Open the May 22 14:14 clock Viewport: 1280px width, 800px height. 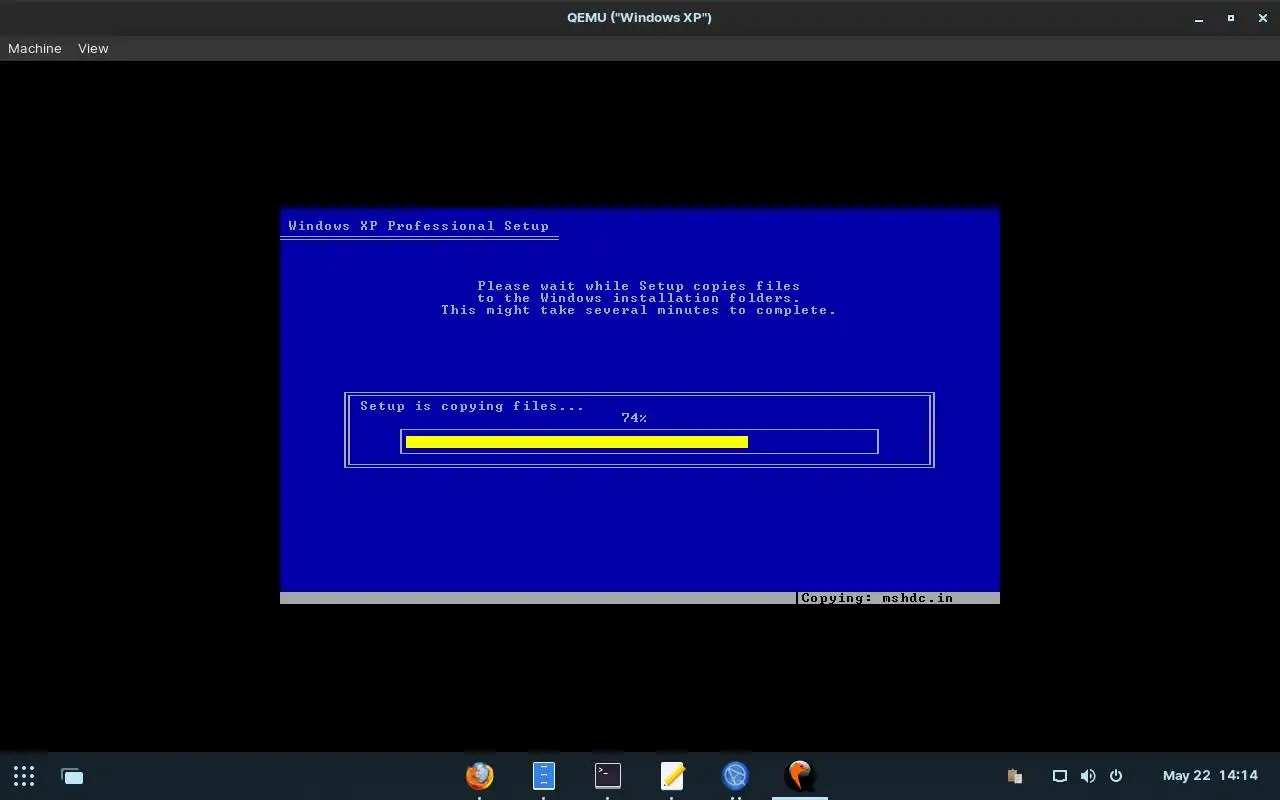pos(1210,776)
